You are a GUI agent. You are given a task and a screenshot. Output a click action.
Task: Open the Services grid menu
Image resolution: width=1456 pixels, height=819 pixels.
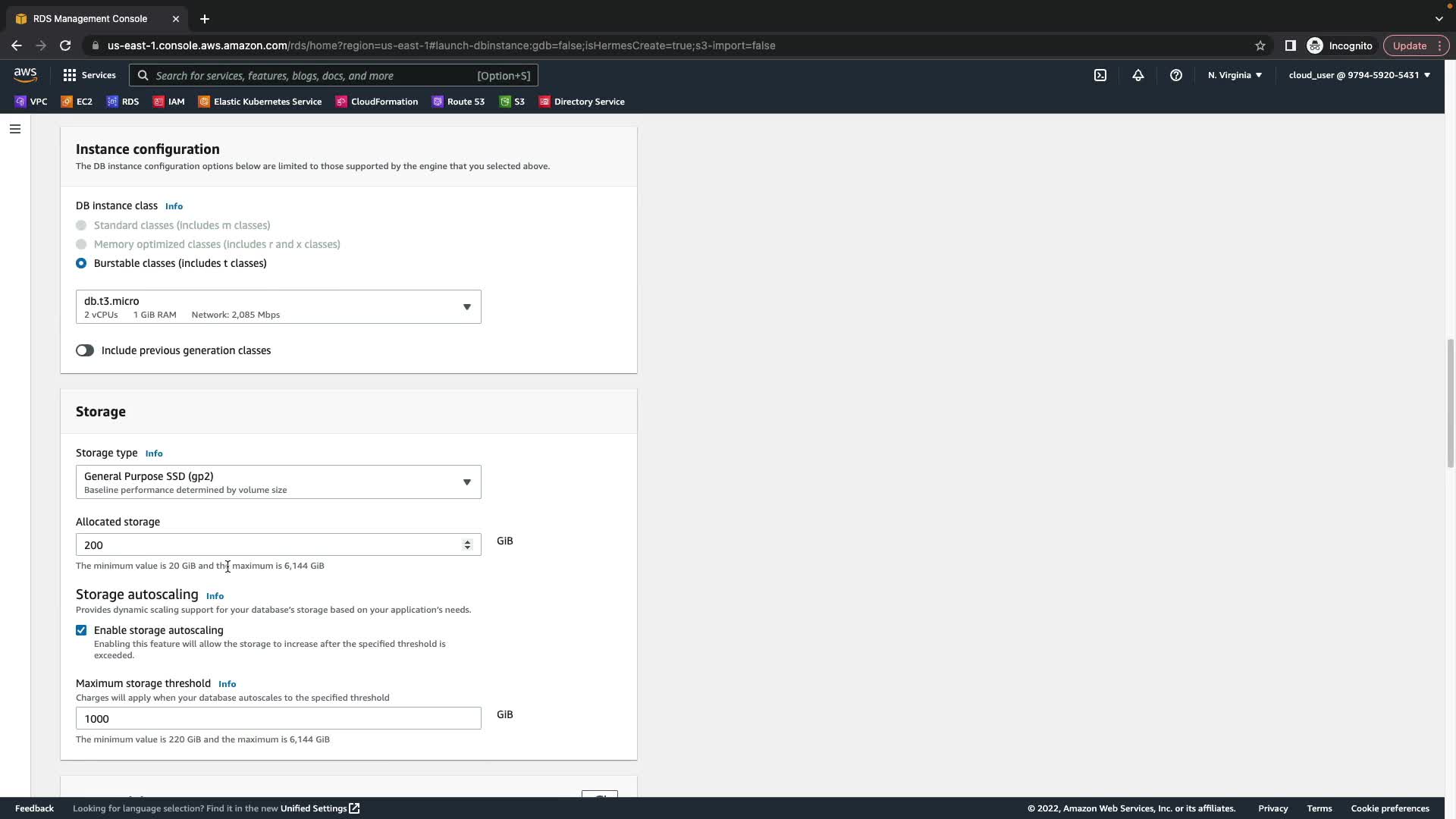pyautogui.click(x=89, y=75)
